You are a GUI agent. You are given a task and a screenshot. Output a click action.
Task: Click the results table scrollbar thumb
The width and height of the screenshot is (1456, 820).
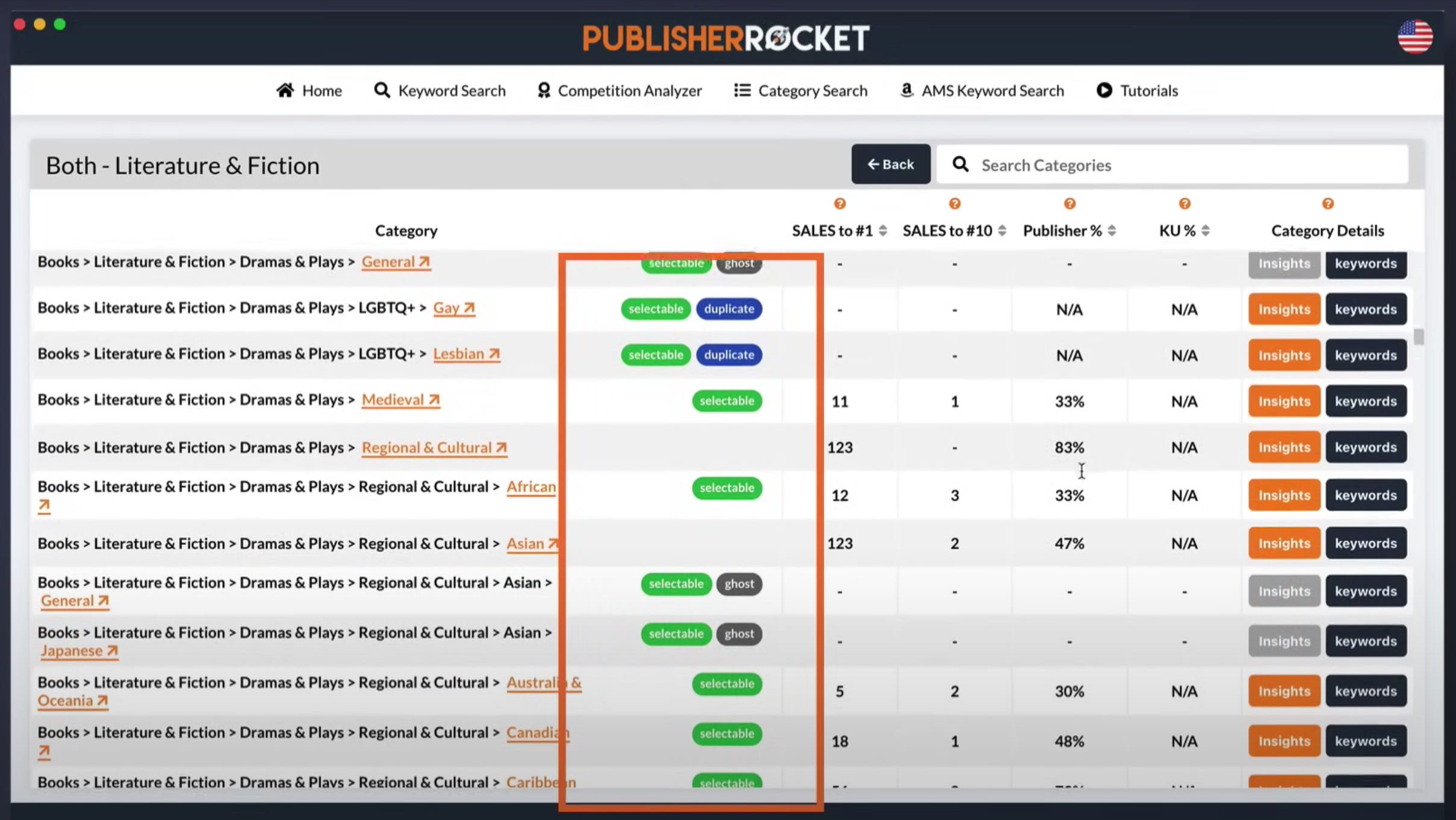click(x=1419, y=337)
